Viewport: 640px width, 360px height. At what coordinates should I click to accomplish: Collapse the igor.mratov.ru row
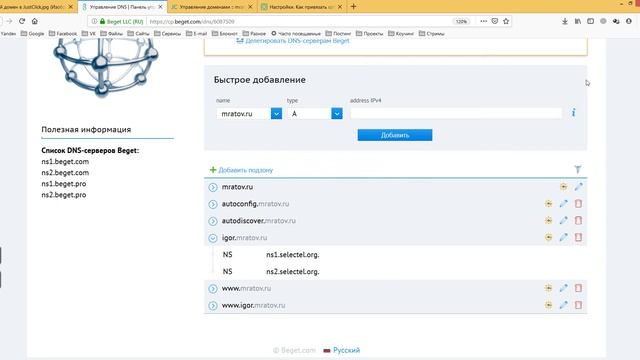(x=213, y=238)
